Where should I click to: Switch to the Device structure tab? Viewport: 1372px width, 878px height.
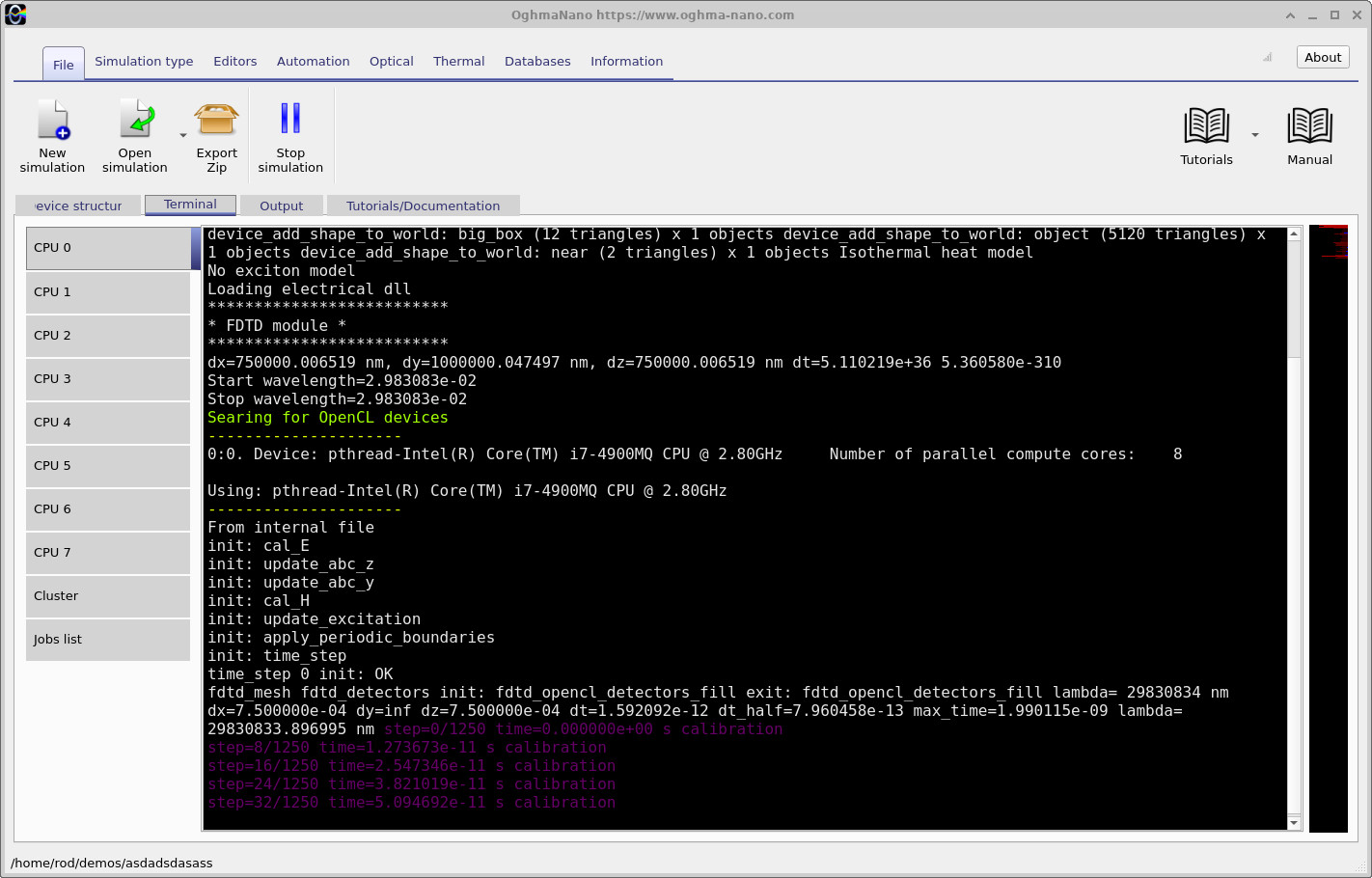tap(78, 206)
